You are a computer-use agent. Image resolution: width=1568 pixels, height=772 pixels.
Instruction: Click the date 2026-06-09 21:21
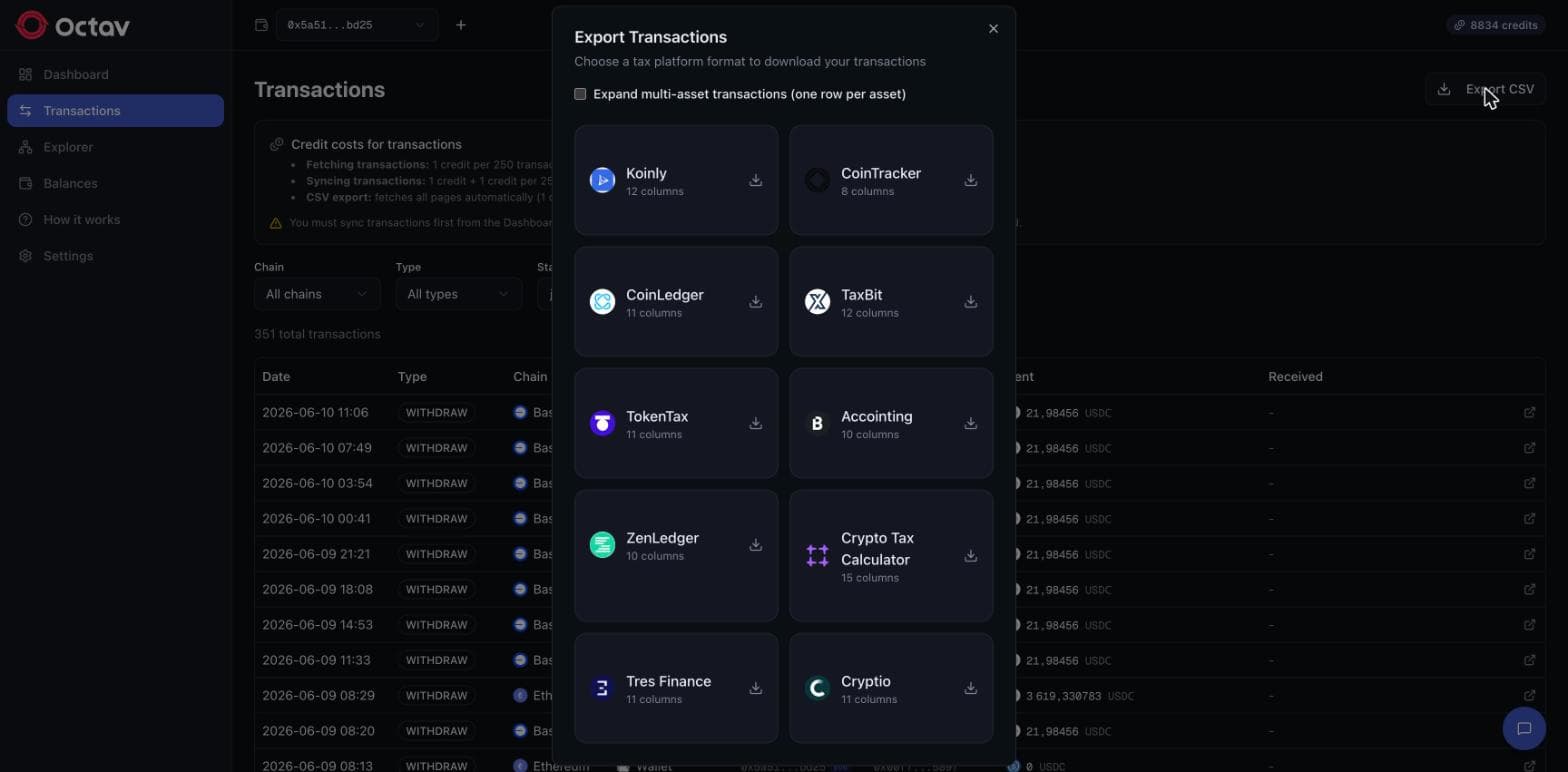pos(316,554)
